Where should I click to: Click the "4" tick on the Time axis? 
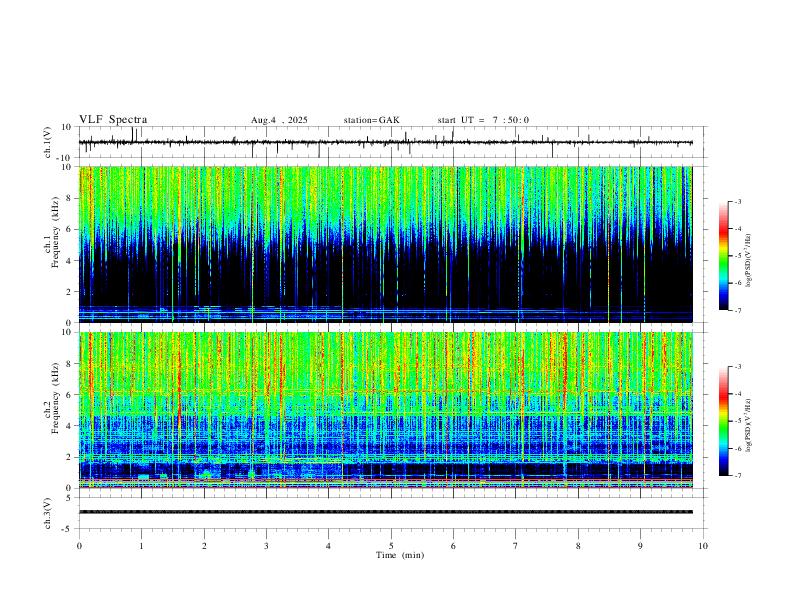coord(329,546)
